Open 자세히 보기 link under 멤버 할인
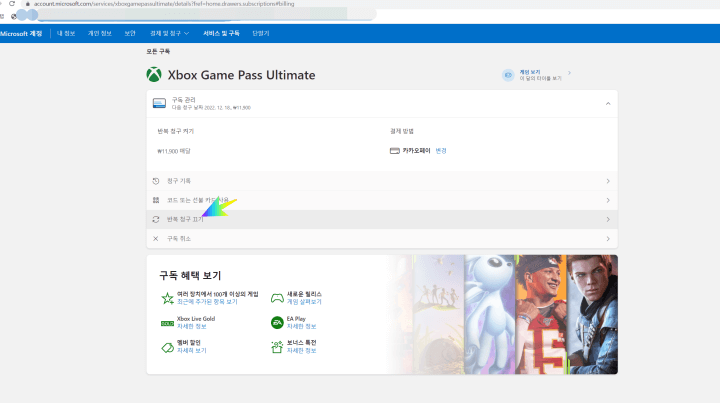Image resolution: width=720 pixels, height=403 pixels. [191, 351]
